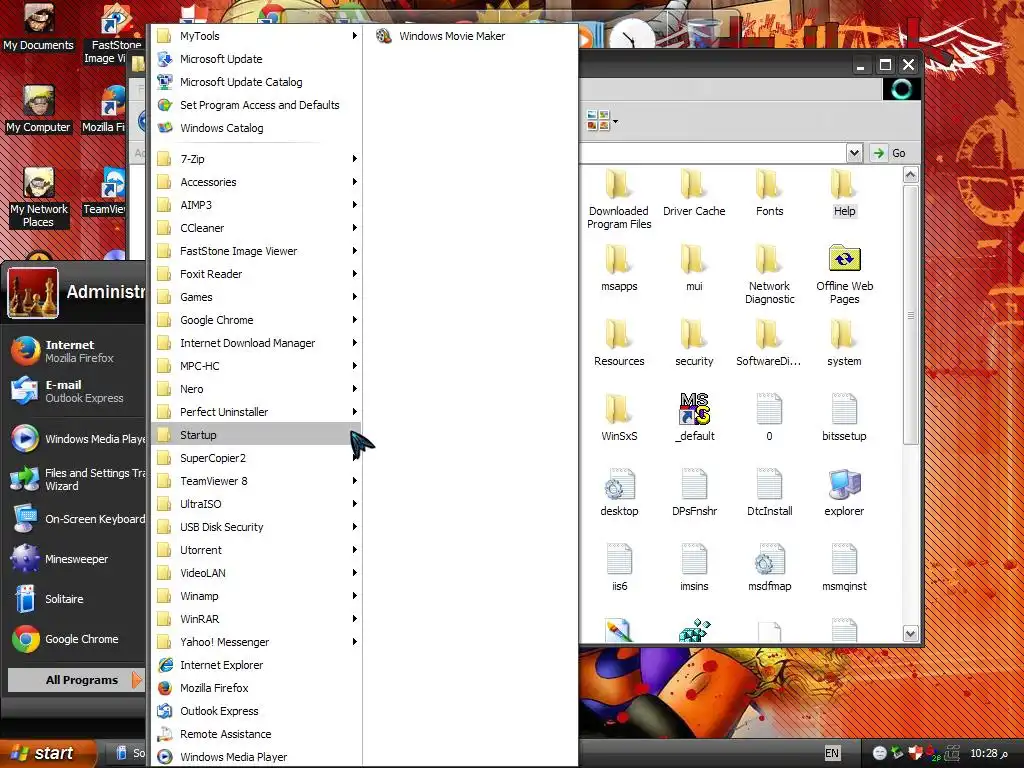Select the desktop settings file

pos(619,492)
